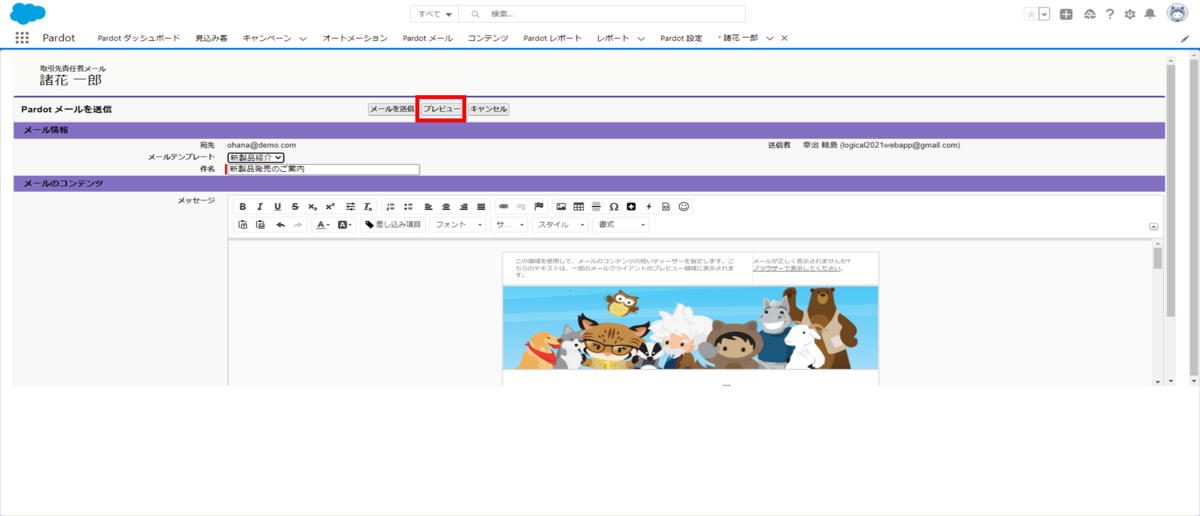Image resolution: width=1200 pixels, height=516 pixels.
Task: Align text right
Action: (464, 207)
